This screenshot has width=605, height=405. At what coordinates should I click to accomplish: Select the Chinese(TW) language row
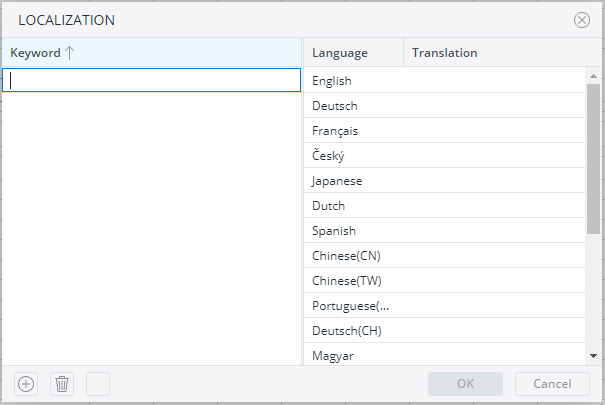coord(444,281)
